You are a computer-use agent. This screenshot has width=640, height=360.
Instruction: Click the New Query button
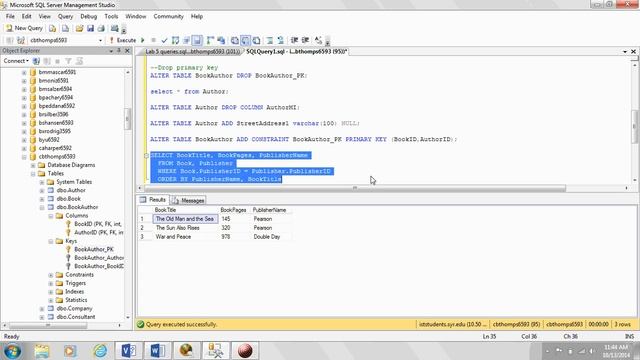click(x=24, y=28)
